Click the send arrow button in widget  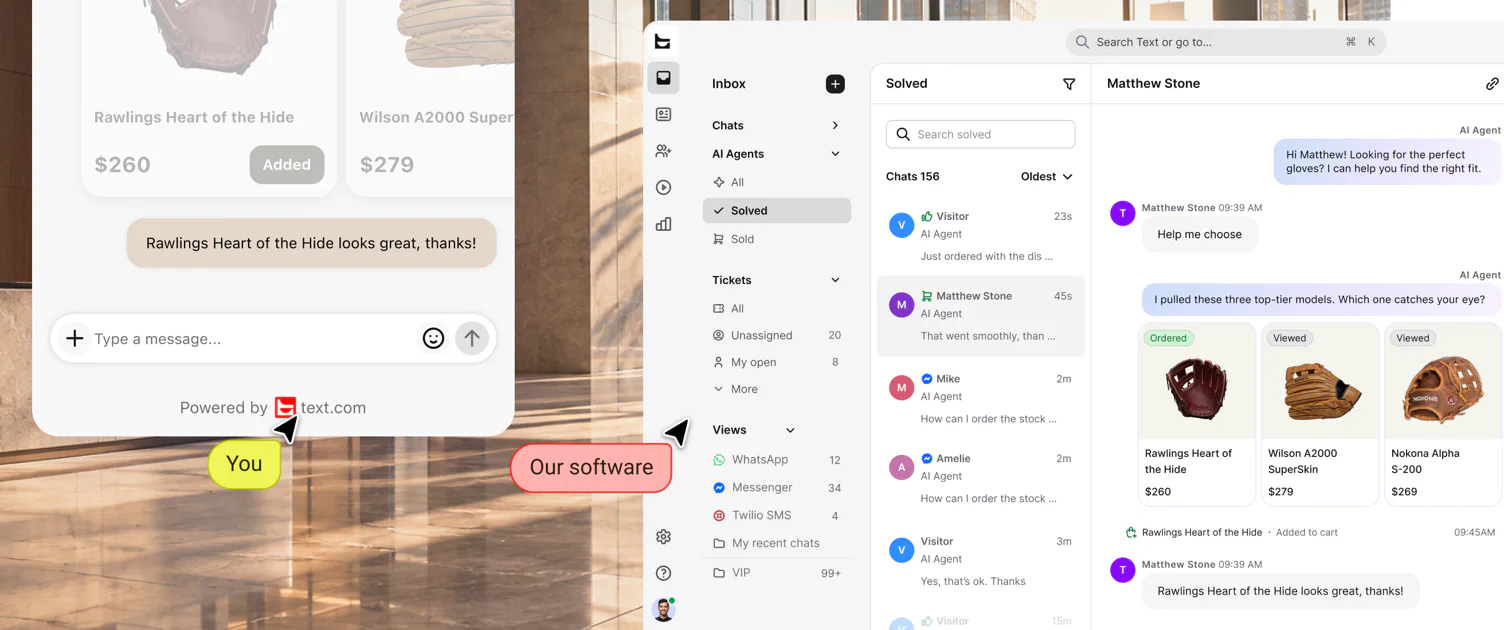472,339
